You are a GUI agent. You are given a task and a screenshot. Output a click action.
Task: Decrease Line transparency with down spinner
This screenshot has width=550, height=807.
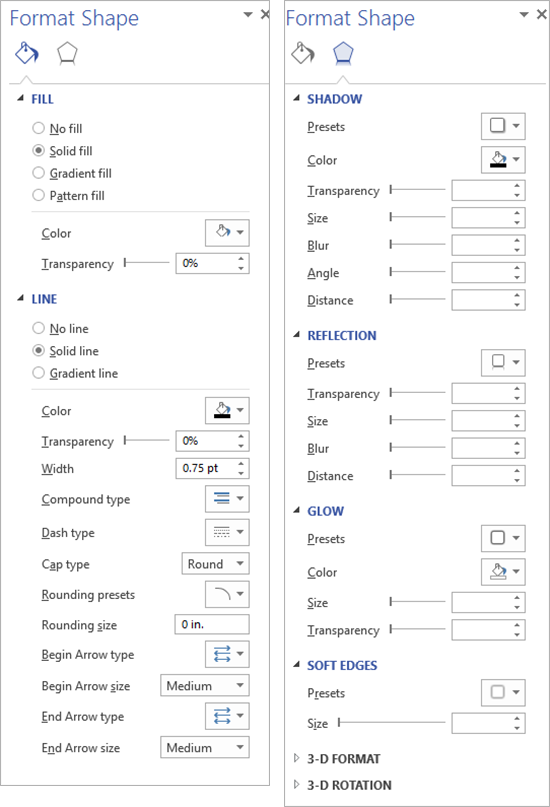click(241, 446)
